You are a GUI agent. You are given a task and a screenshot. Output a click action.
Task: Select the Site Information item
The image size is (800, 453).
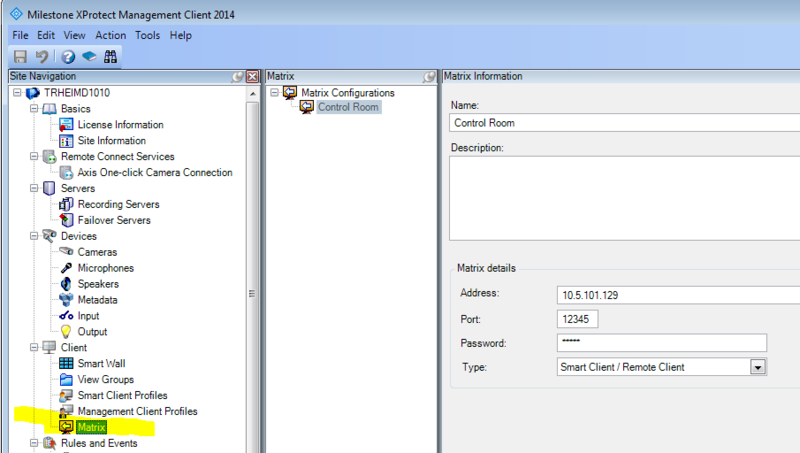pyautogui.click(x=111, y=140)
